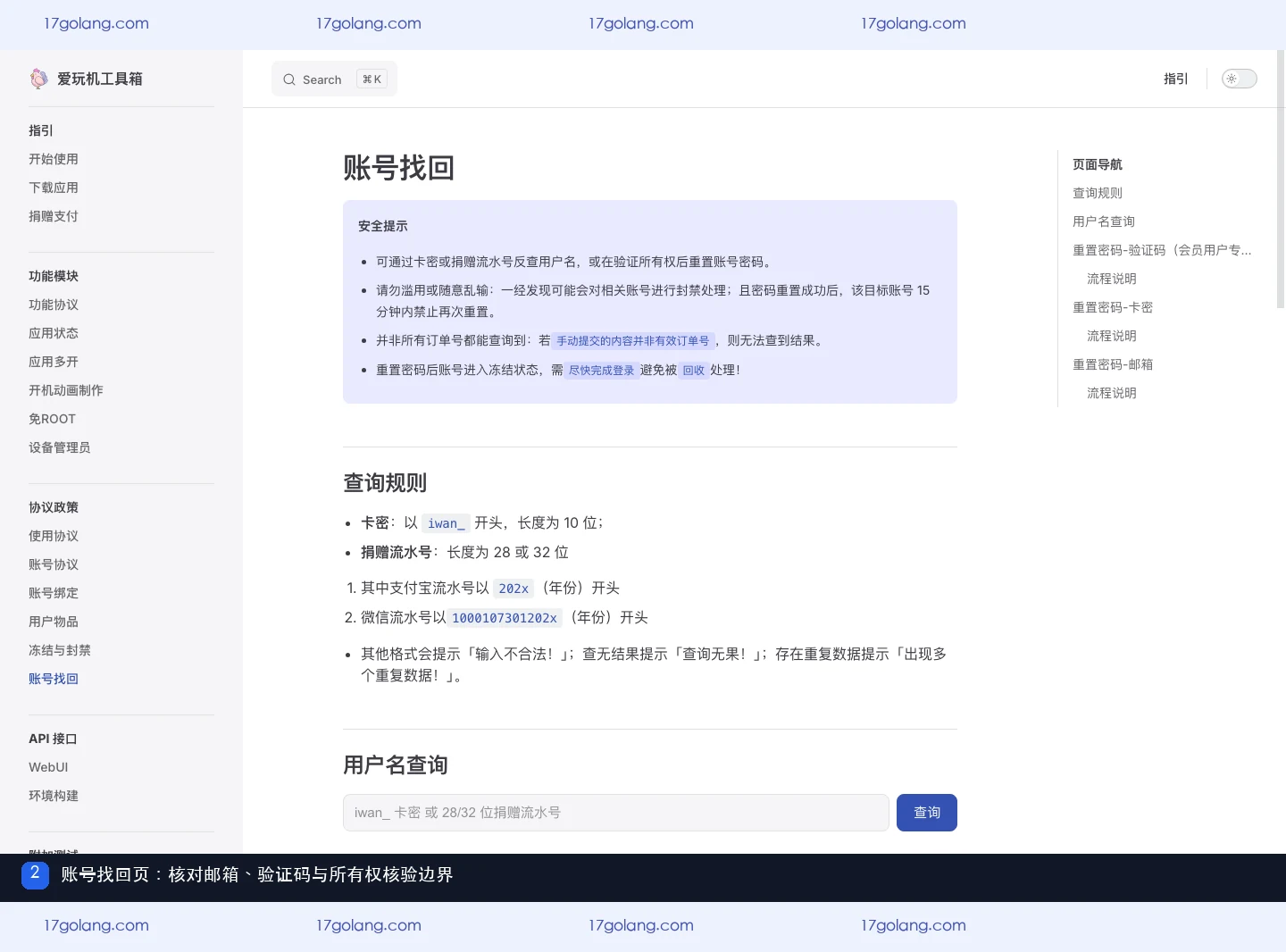Jump to 重置密码-卡密 outline entry

coord(1113,307)
